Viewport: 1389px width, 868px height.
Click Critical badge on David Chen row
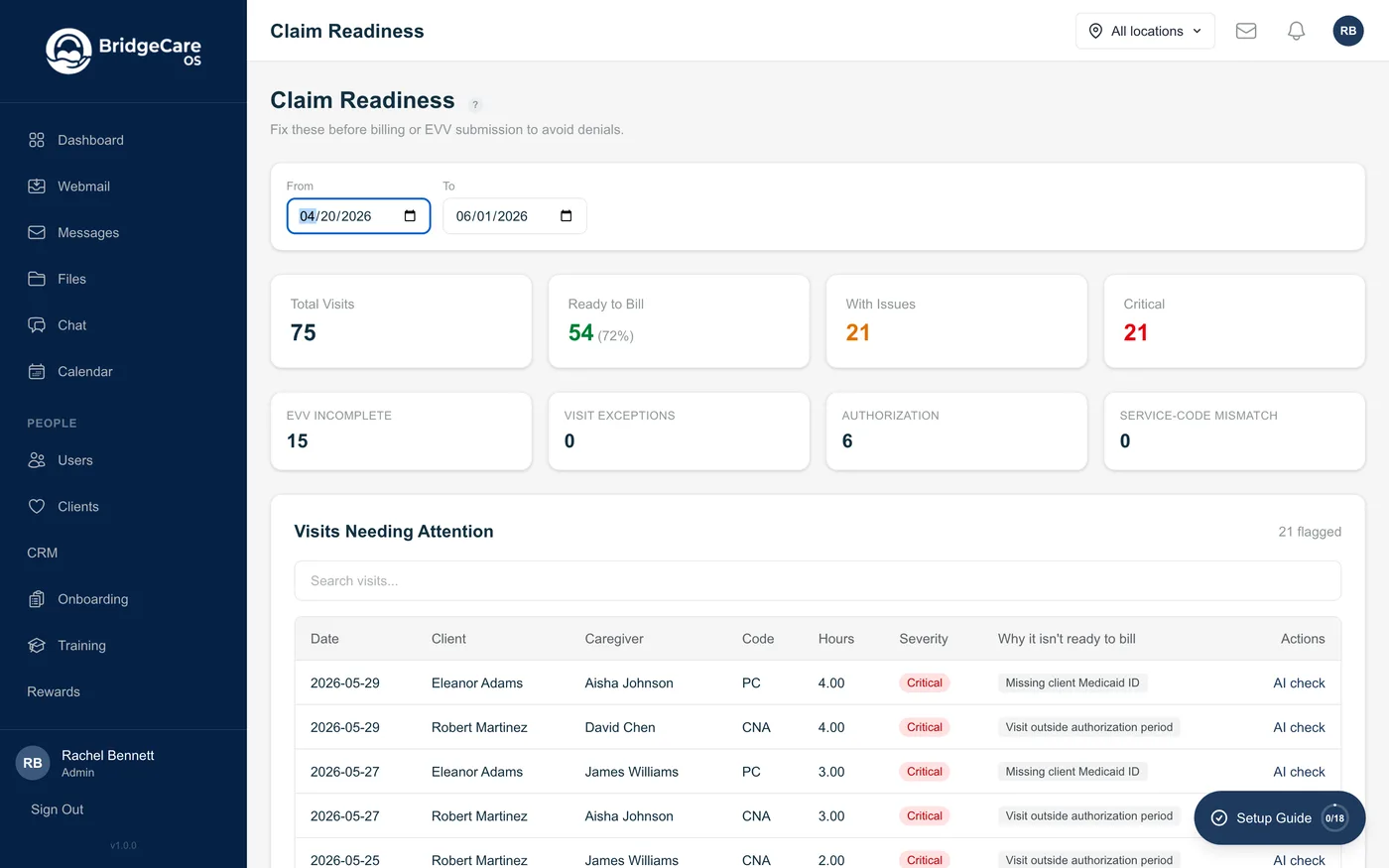[925, 727]
